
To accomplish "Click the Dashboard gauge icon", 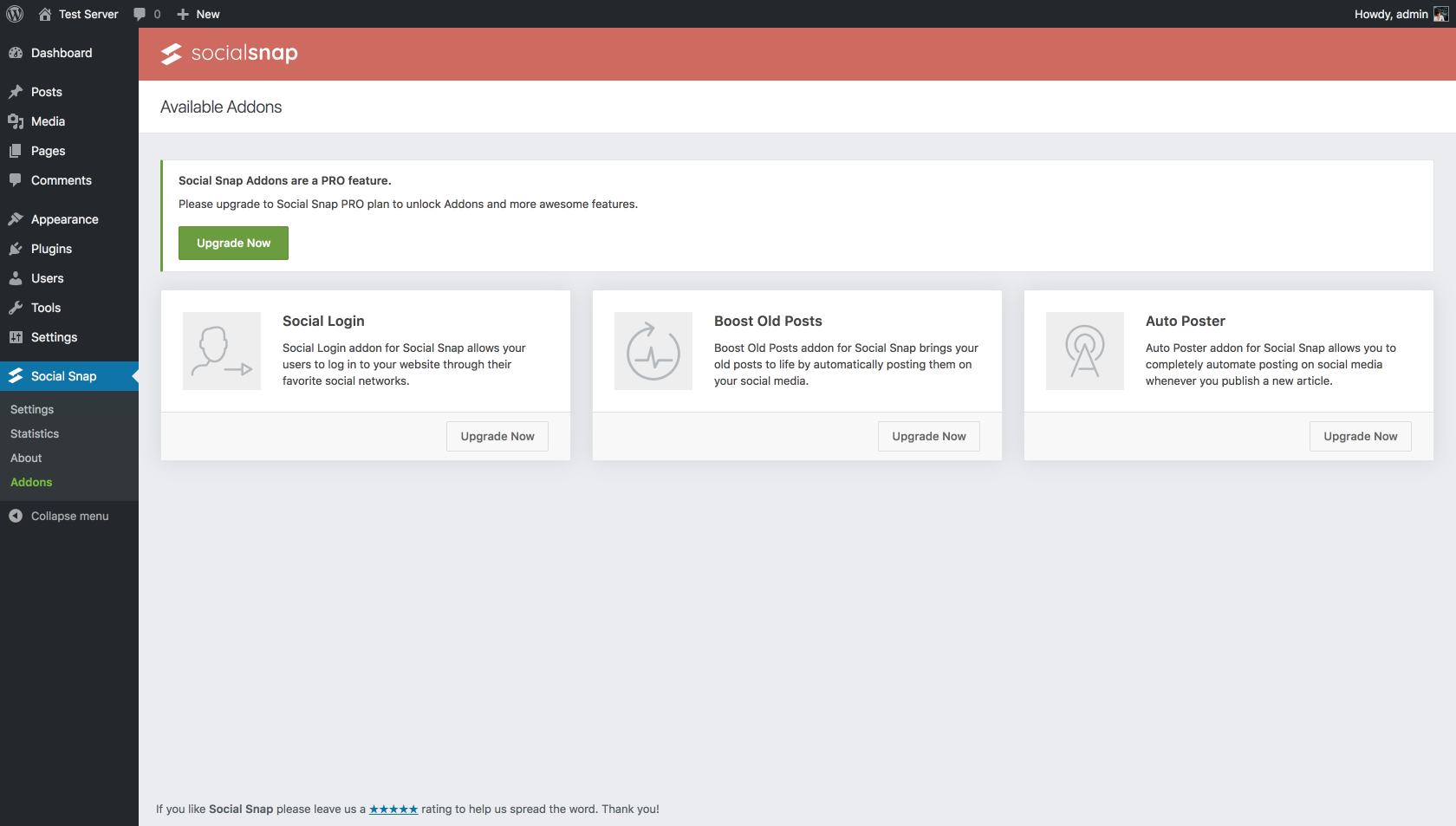I will point(16,53).
